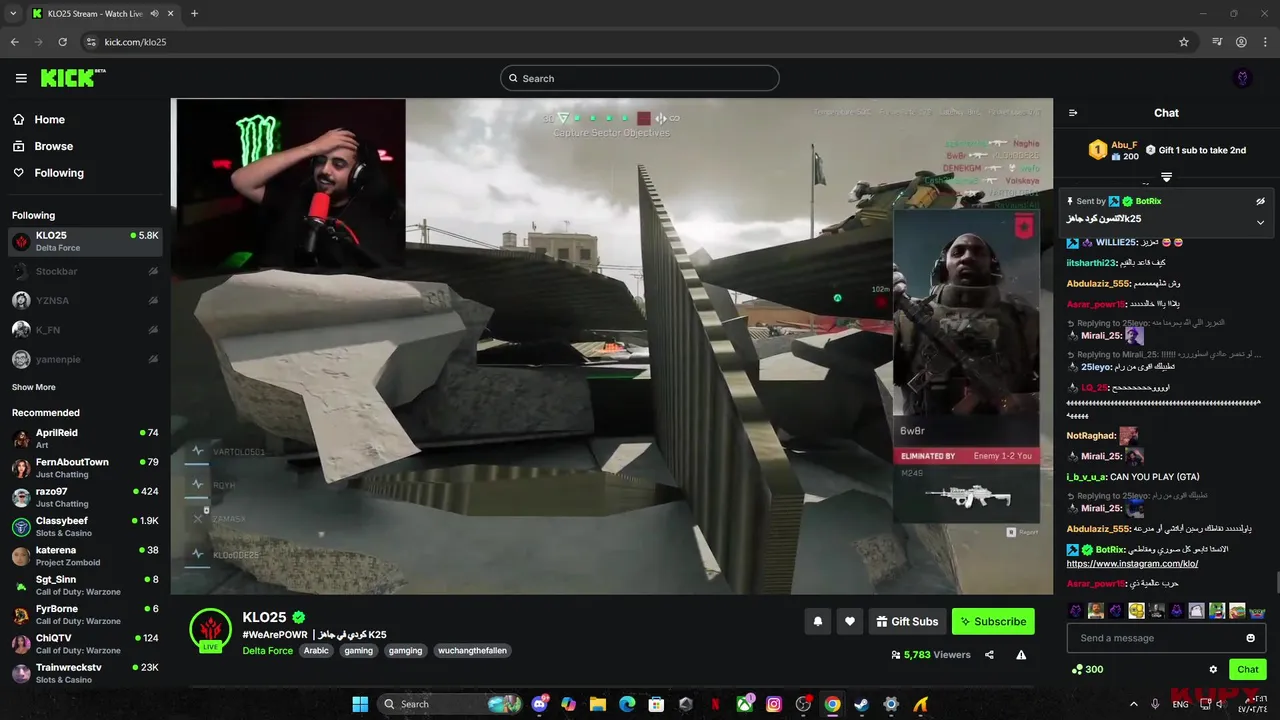Expand the pinned message chevron

(x=1260, y=222)
